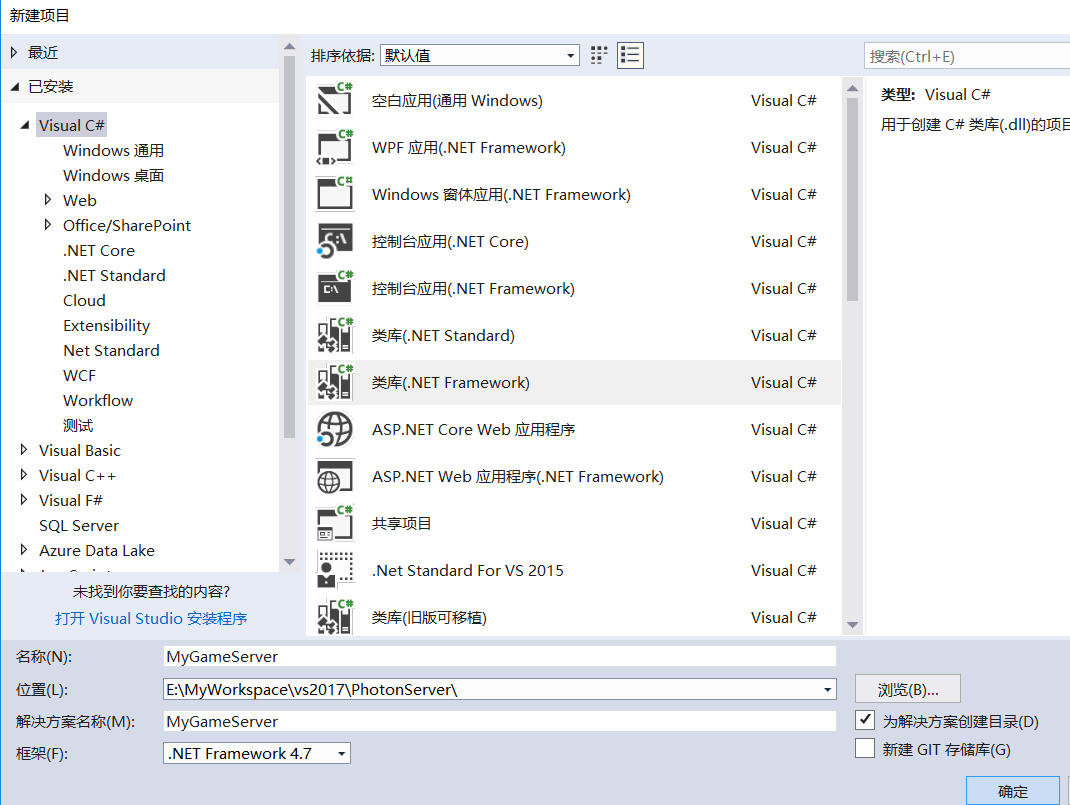Enable 新建 GIT 存储库 checkbox

click(x=865, y=748)
